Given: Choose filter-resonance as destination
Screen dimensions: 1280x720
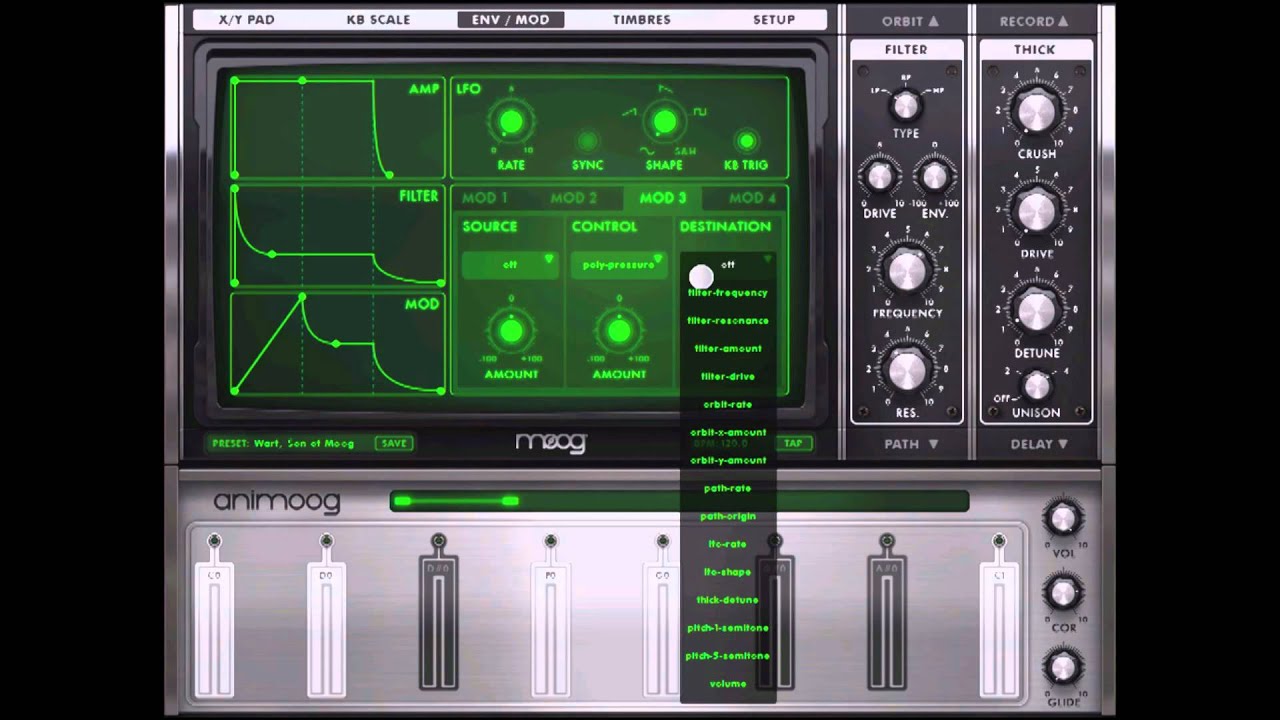Looking at the screenshot, I should point(728,321).
